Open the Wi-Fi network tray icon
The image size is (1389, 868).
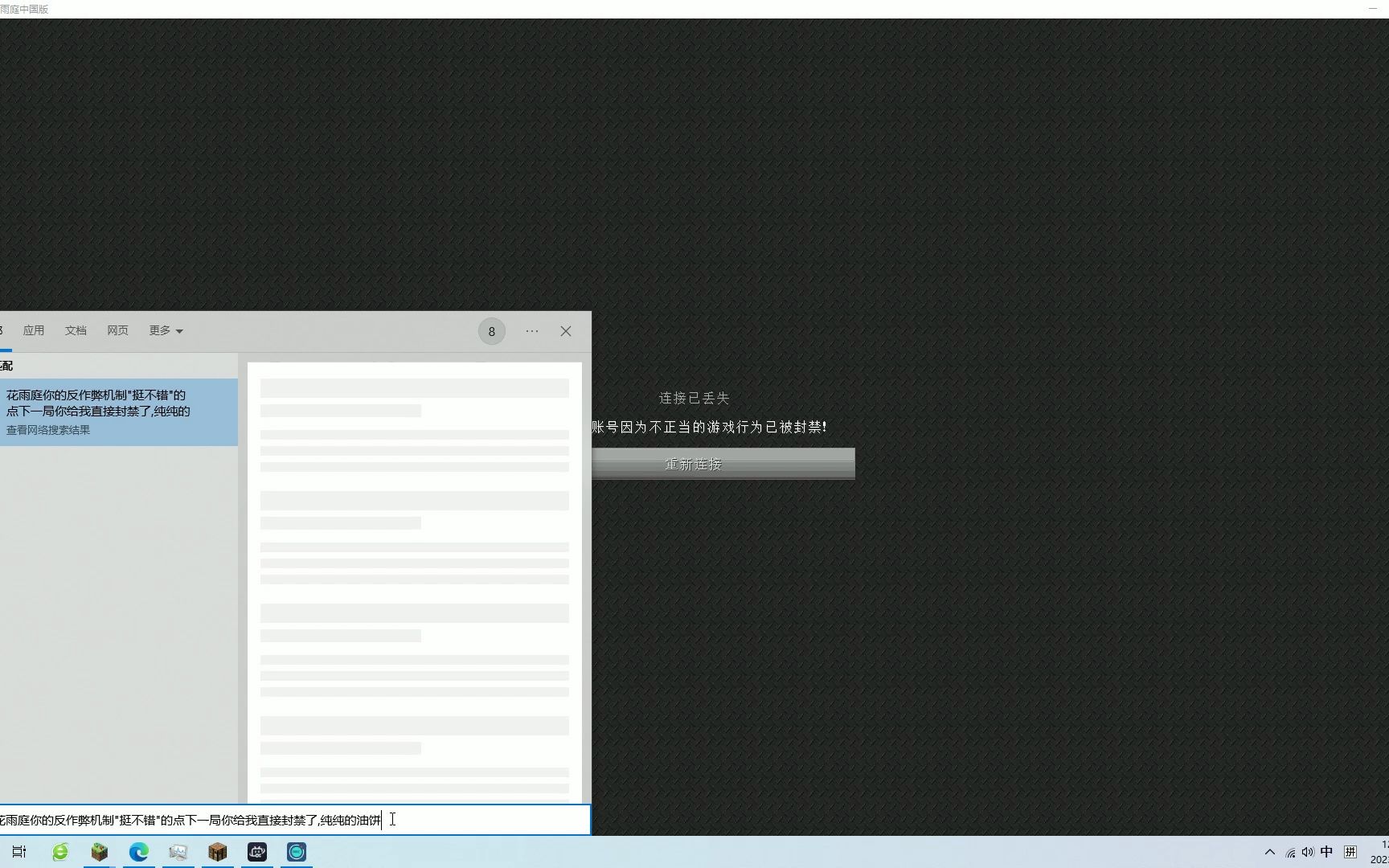[x=1290, y=853]
